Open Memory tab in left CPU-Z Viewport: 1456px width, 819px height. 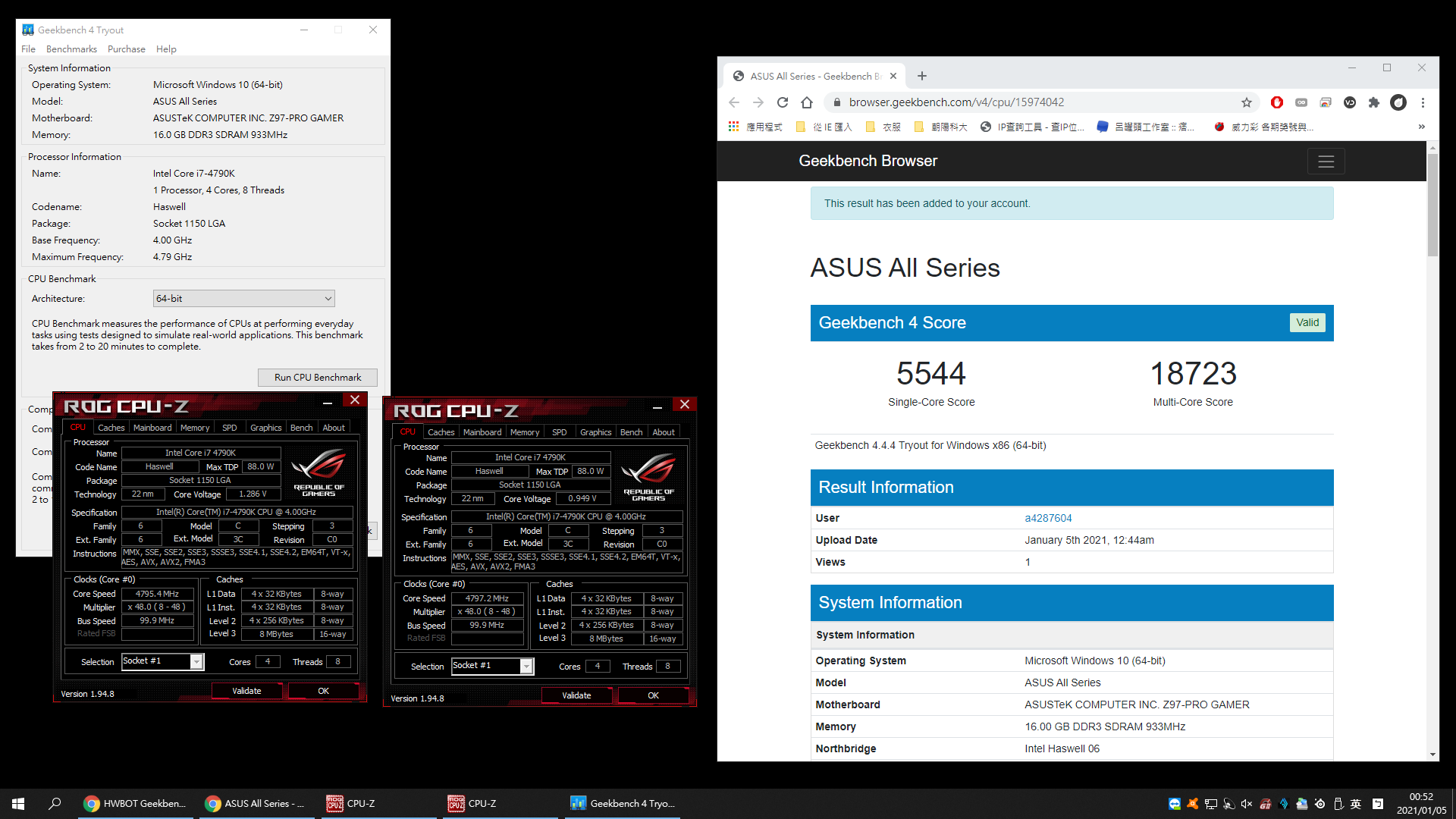(195, 428)
